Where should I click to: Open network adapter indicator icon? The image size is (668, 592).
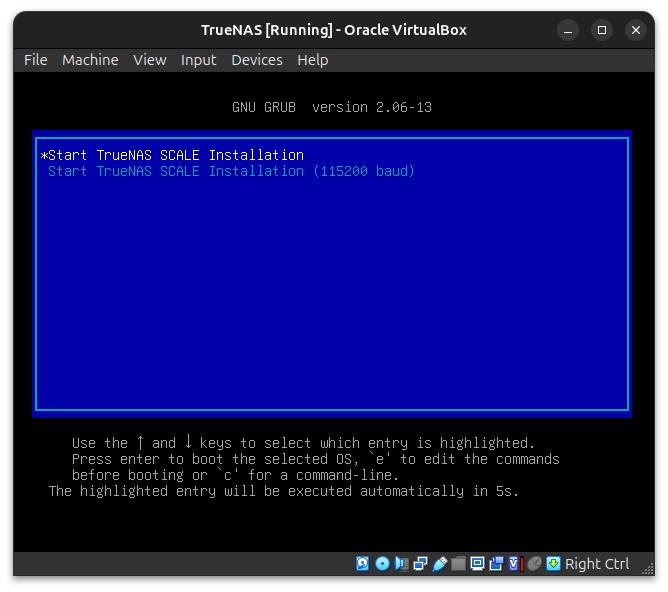420,564
